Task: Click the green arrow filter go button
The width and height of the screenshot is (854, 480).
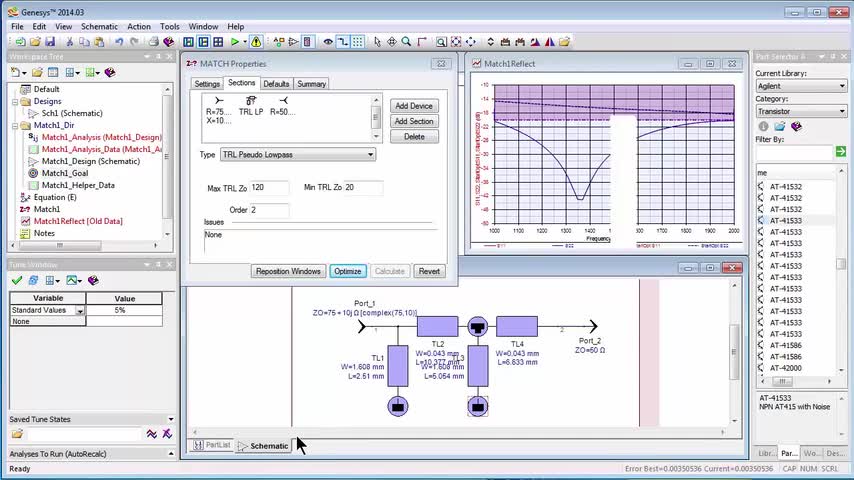Action: click(841, 152)
